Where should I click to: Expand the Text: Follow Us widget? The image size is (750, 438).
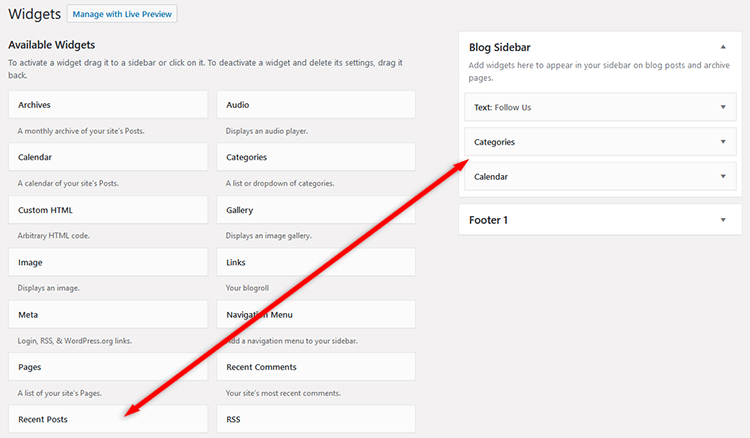(x=723, y=107)
